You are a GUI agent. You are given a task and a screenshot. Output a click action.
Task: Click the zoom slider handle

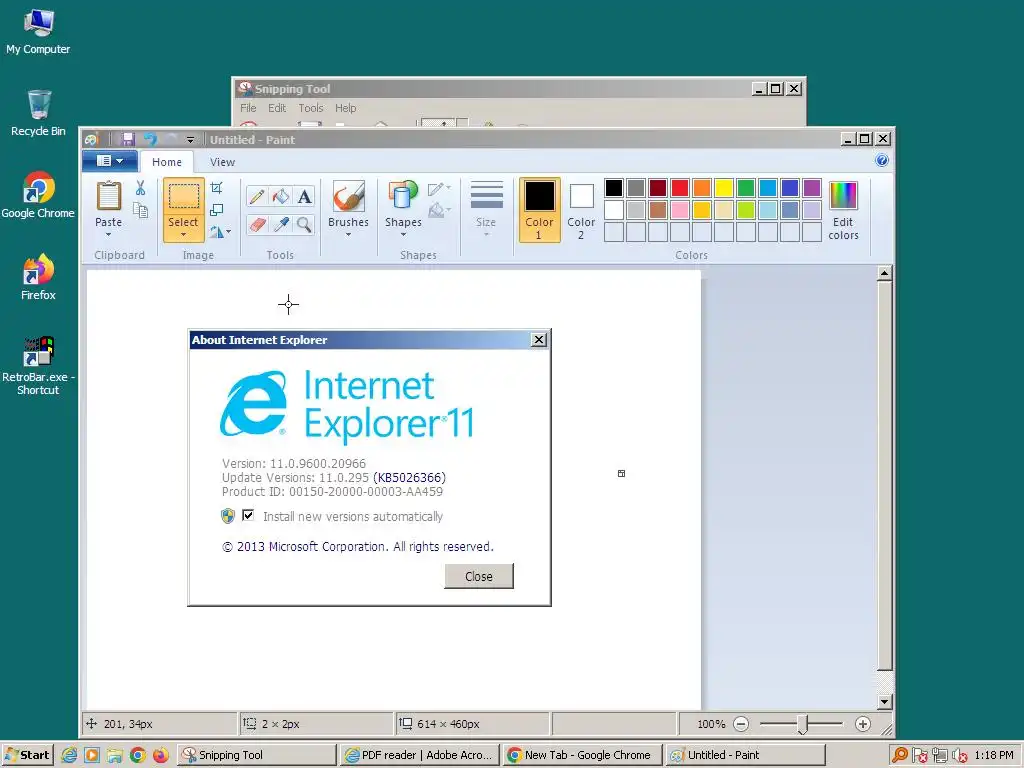803,724
